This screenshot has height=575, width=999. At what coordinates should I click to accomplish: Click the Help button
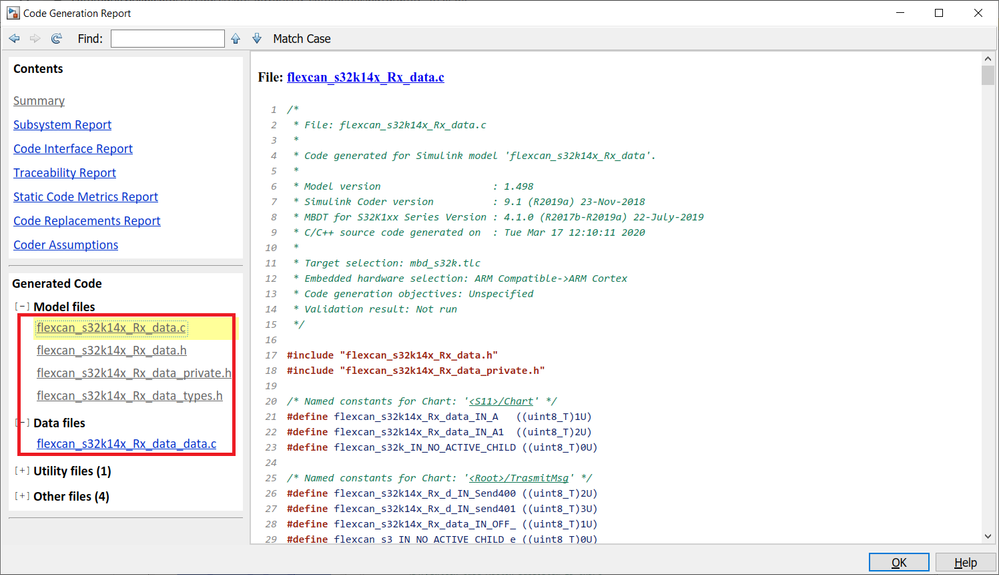tap(965, 562)
